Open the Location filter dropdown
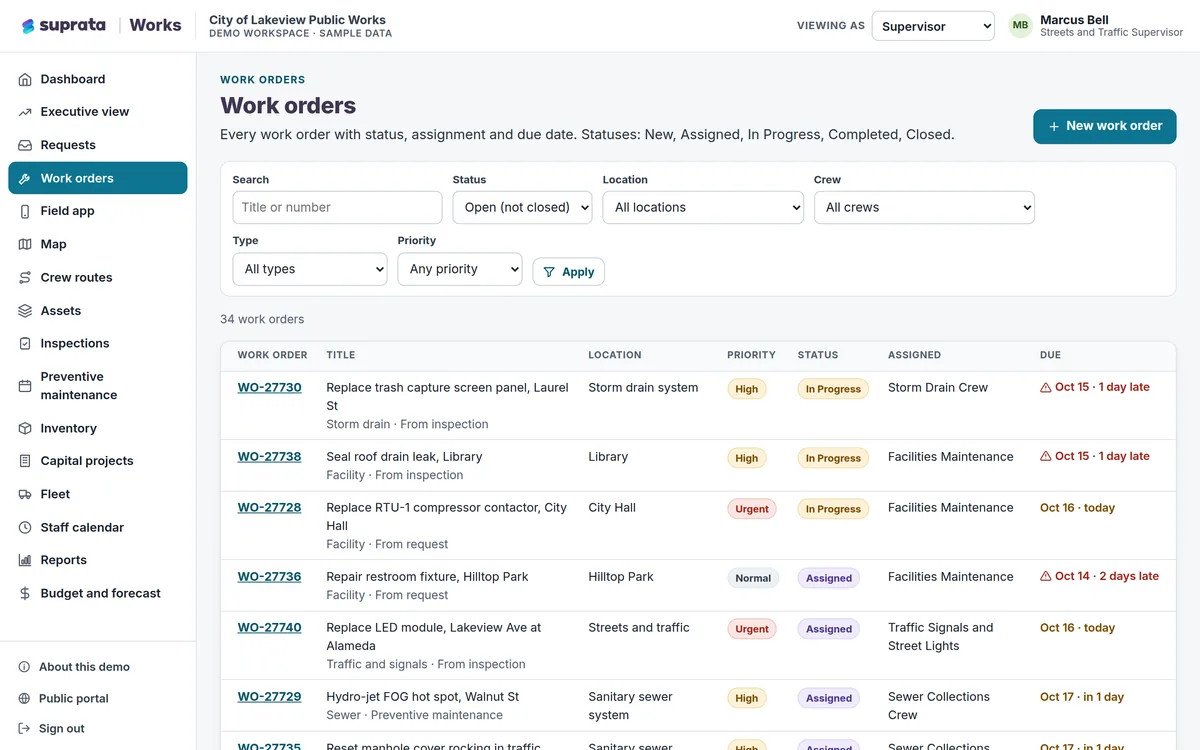Screen dimensions: 1200x750 (x=703, y=207)
